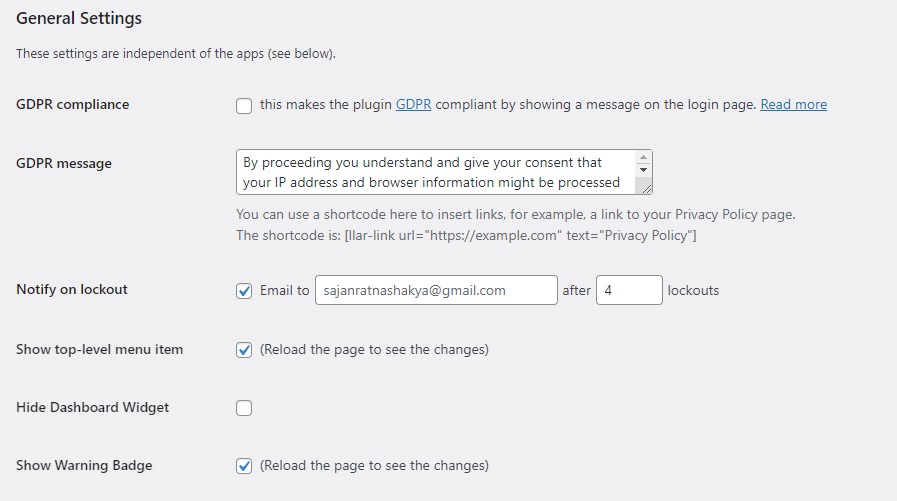Image resolution: width=897 pixels, height=501 pixels.
Task: Click the llar-link shortcode example text
Action: pyautogui.click(x=521, y=236)
